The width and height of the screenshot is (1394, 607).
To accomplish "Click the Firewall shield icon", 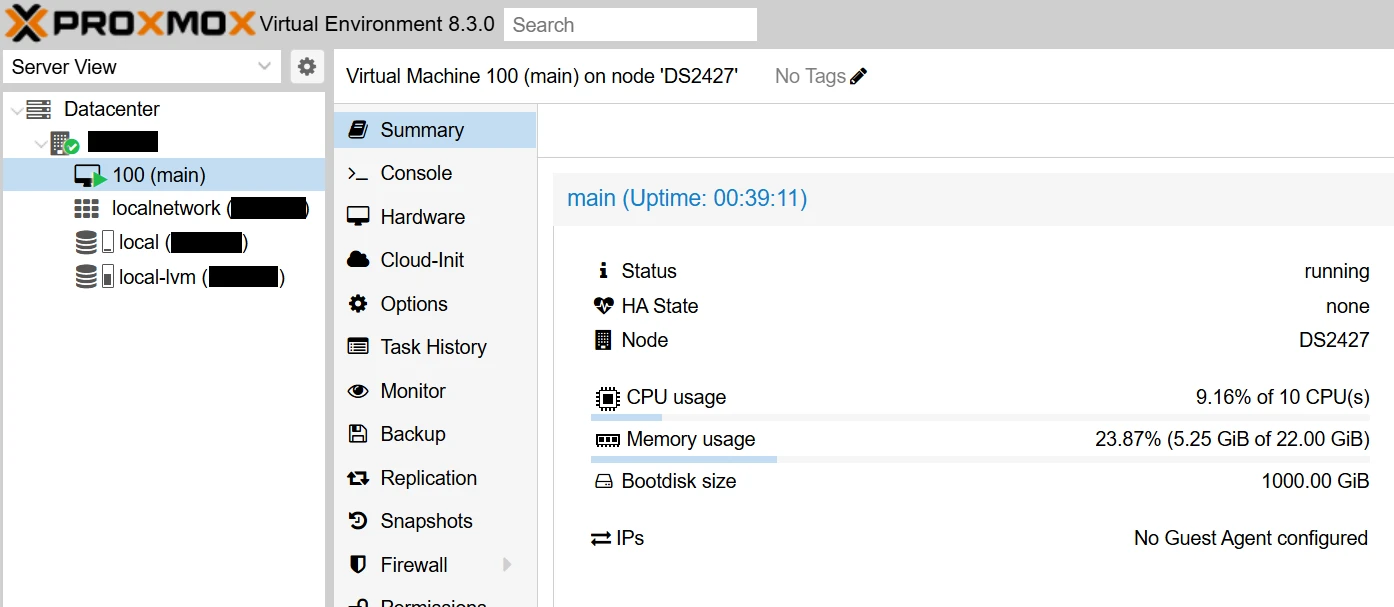I will pyautogui.click(x=358, y=565).
